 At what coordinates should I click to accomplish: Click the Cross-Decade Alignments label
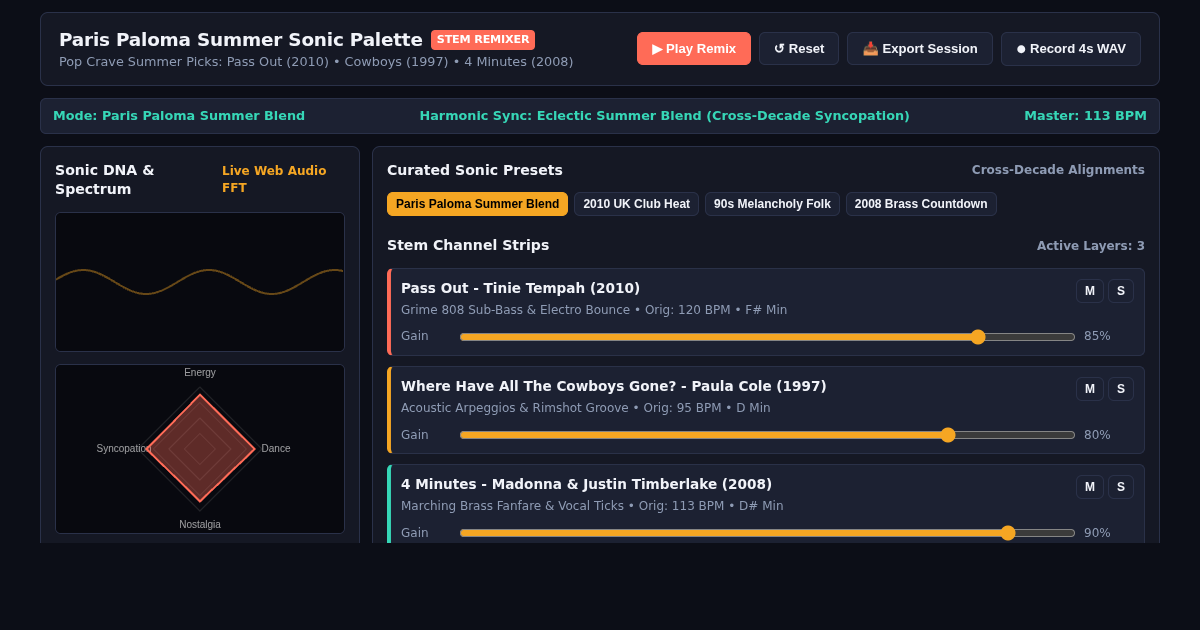[x=1058, y=170]
